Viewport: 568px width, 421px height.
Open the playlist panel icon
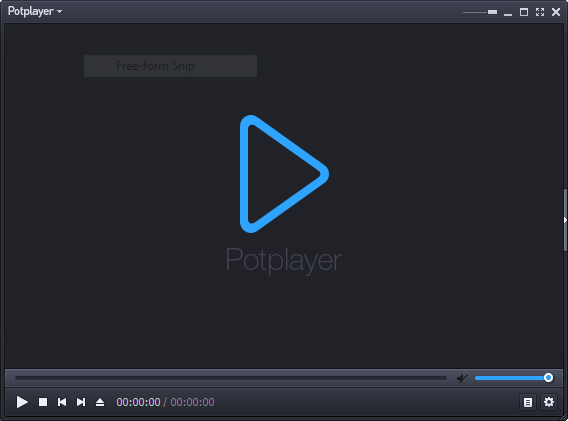tap(528, 402)
